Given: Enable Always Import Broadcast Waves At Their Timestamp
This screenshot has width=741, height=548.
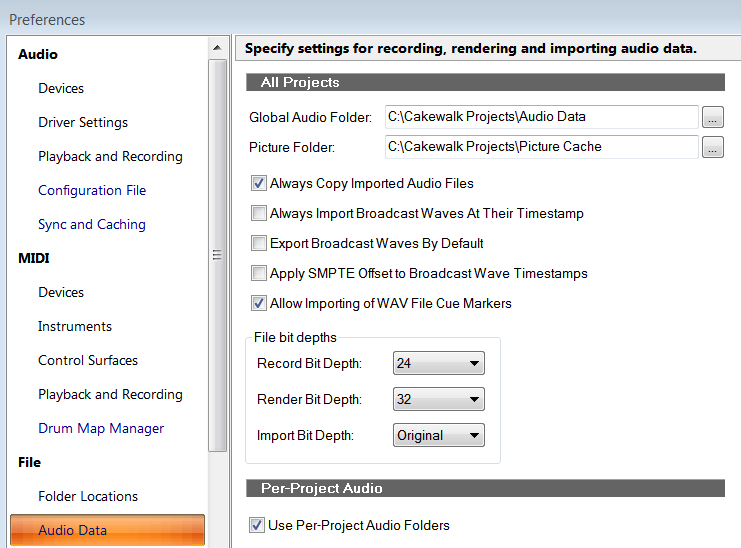Looking at the screenshot, I should pyautogui.click(x=258, y=214).
